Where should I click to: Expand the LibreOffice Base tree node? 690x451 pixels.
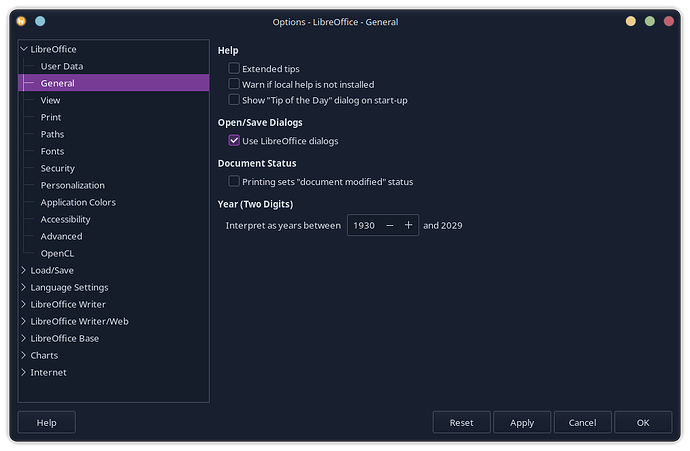point(24,338)
